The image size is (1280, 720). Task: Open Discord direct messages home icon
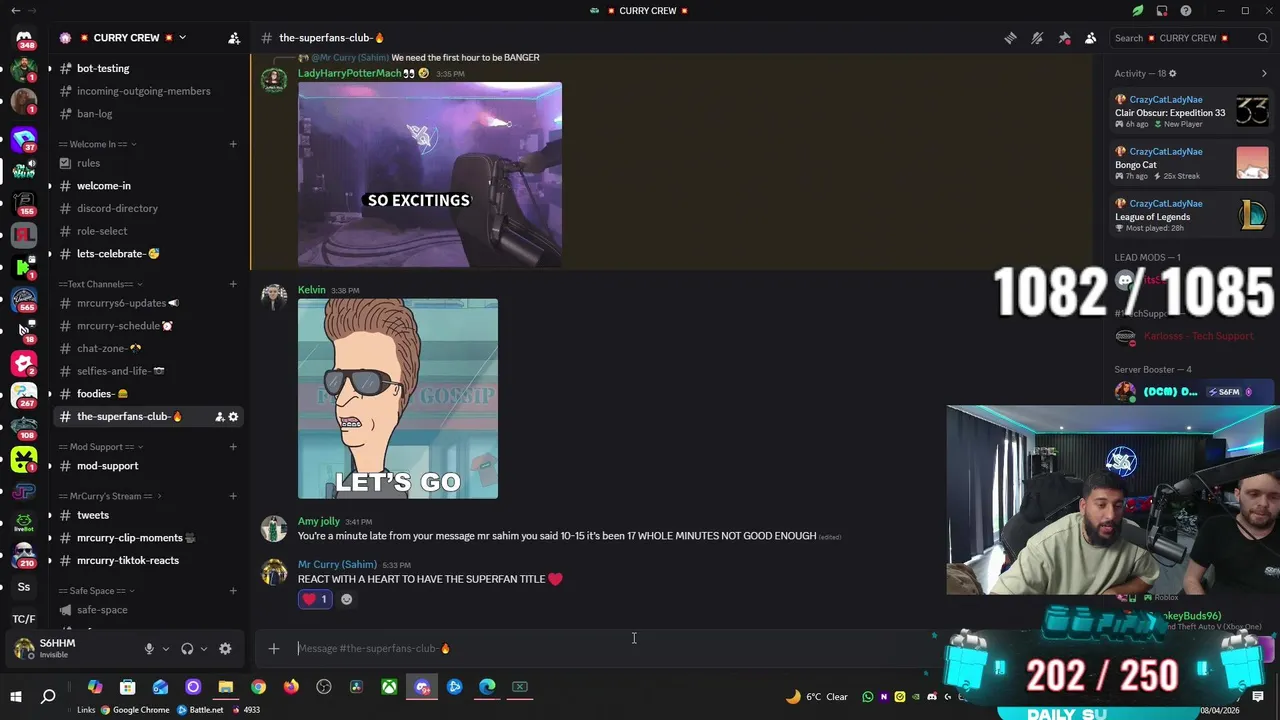[x=24, y=39]
